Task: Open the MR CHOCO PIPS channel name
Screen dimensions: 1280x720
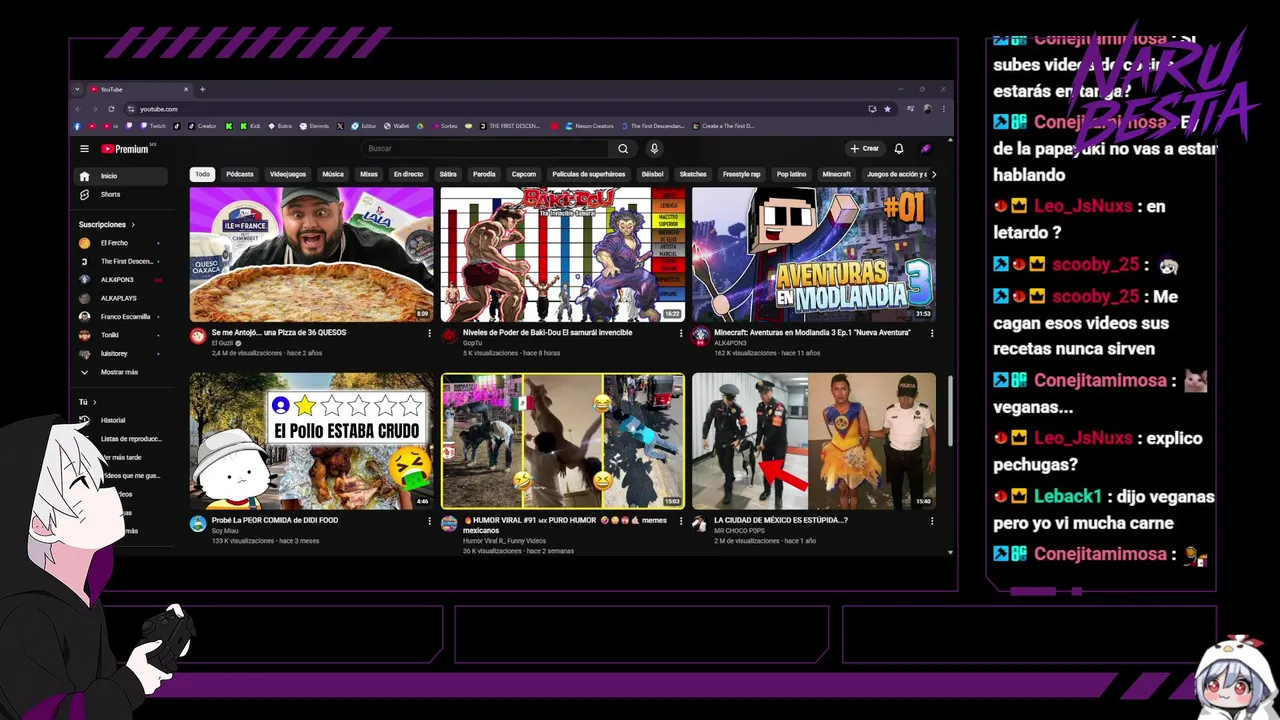Action: pyautogui.click(x=739, y=531)
